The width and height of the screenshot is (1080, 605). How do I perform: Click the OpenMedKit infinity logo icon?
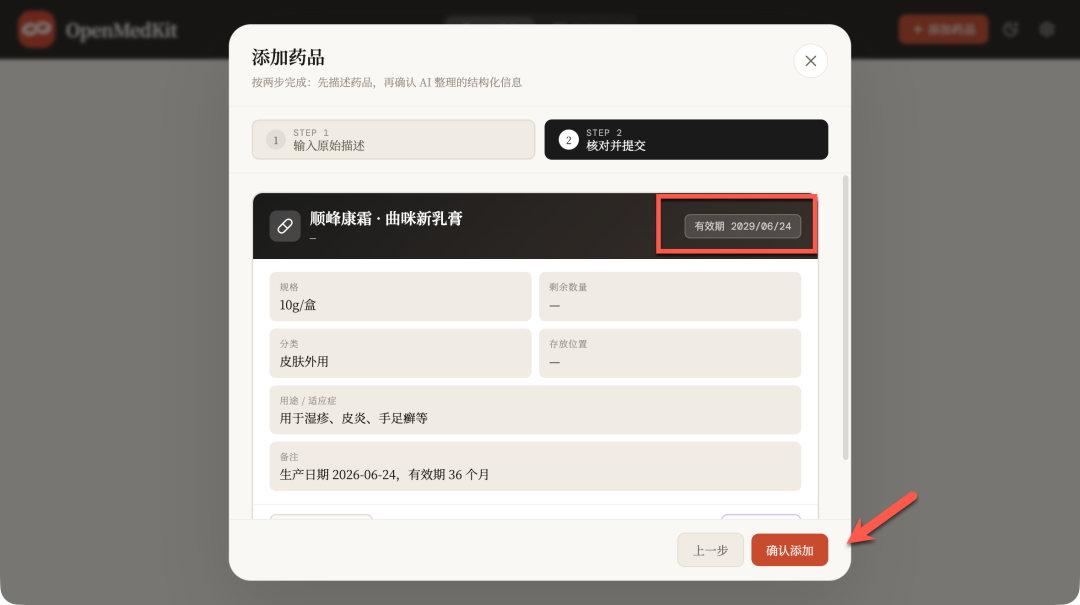pyautogui.click(x=37, y=30)
